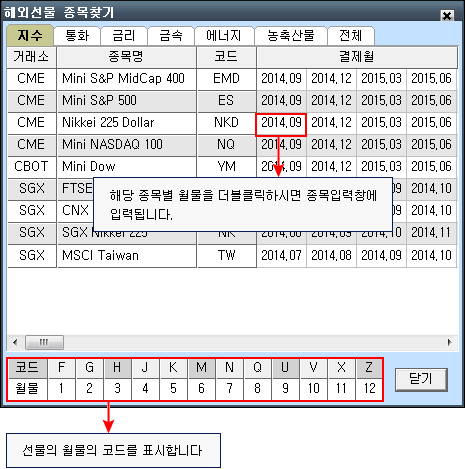Show the 전체 tab
Screen dimensions: 465x469
tap(351, 35)
